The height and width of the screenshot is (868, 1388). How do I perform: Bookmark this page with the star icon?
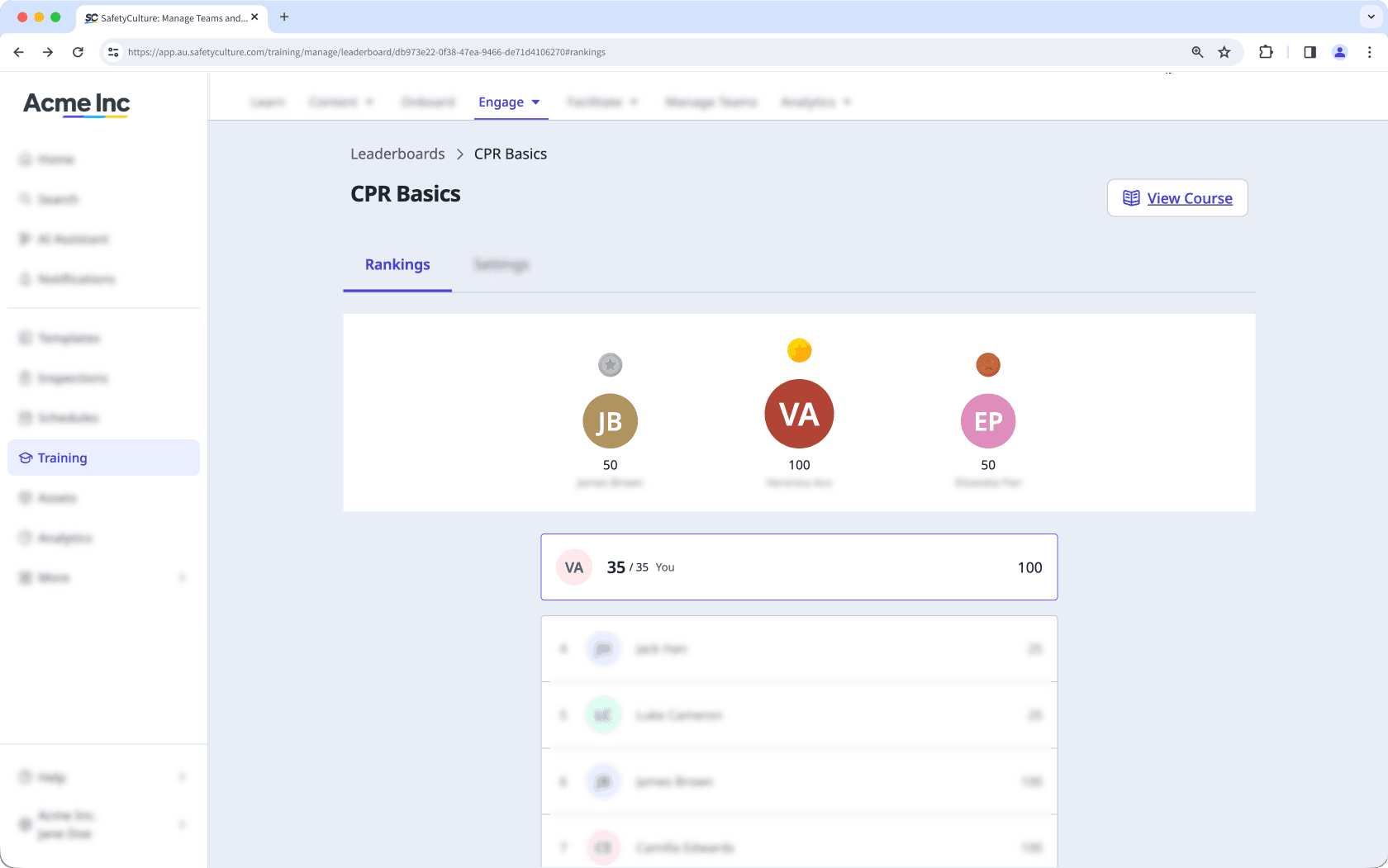click(1224, 52)
